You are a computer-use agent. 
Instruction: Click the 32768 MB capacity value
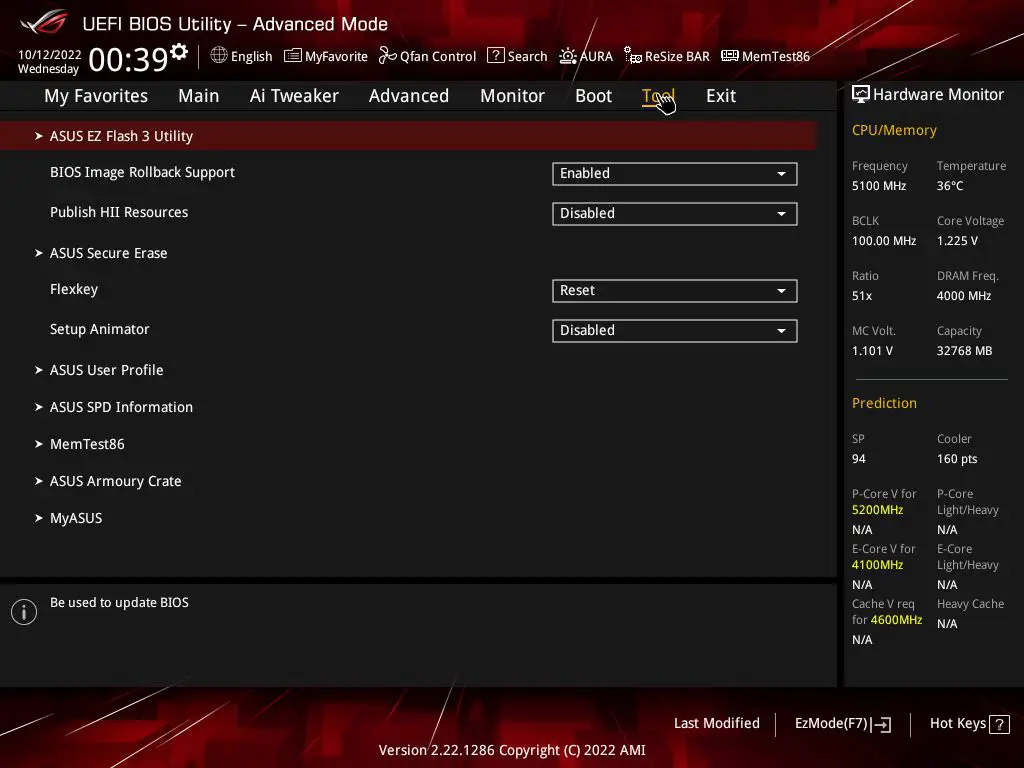[965, 351]
